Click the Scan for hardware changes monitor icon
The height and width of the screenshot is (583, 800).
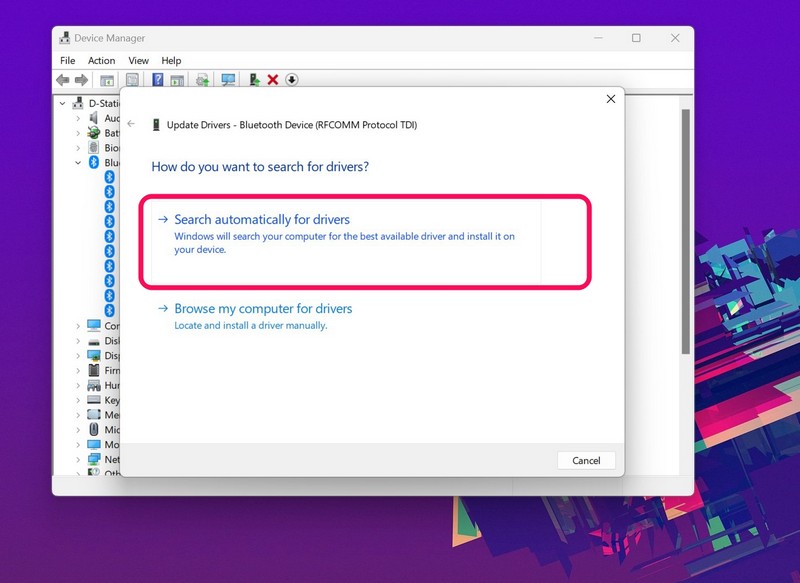click(x=228, y=80)
